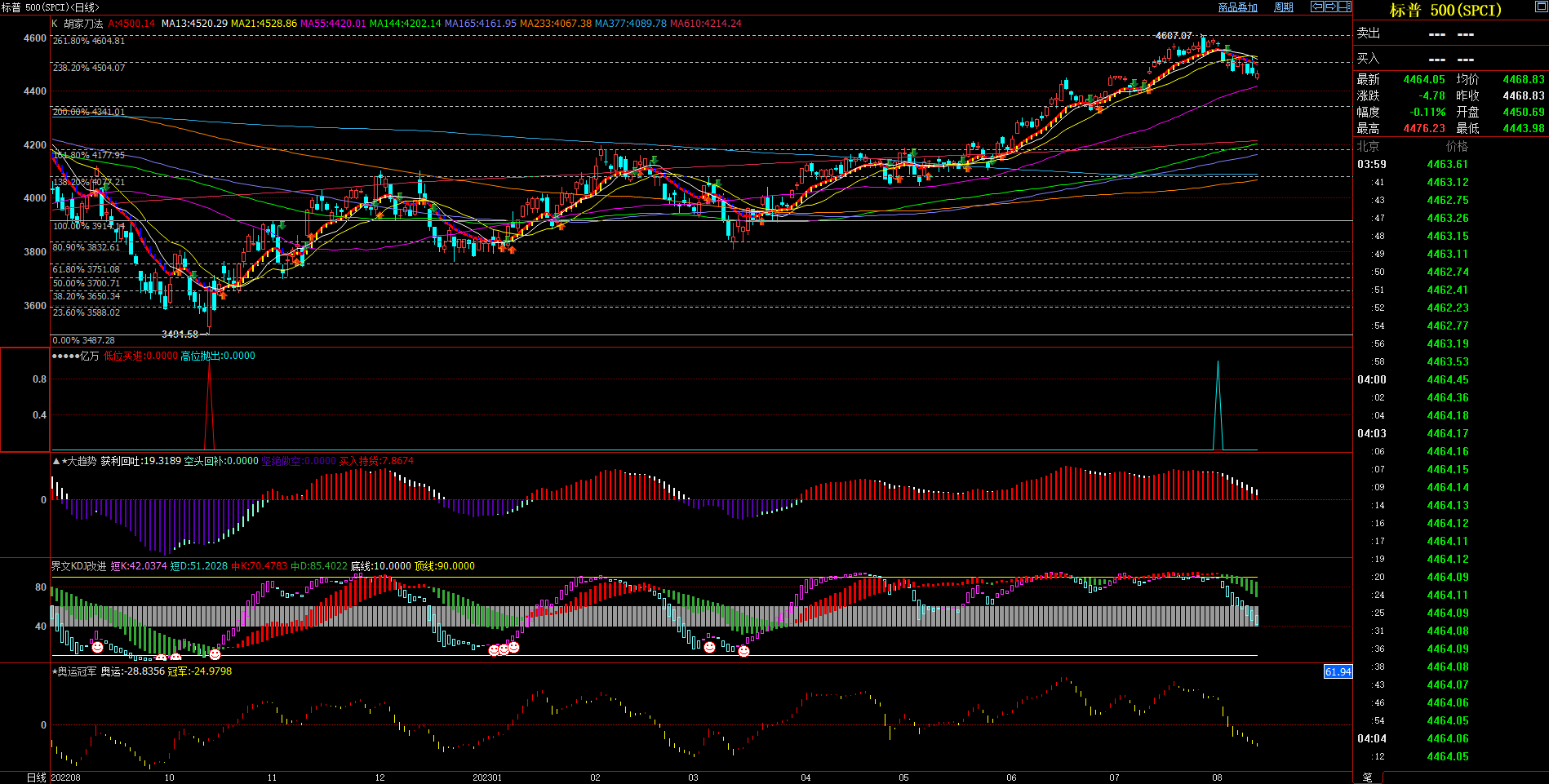
Task: Click the 日线 period label at bottom left
Action: [37, 777]
